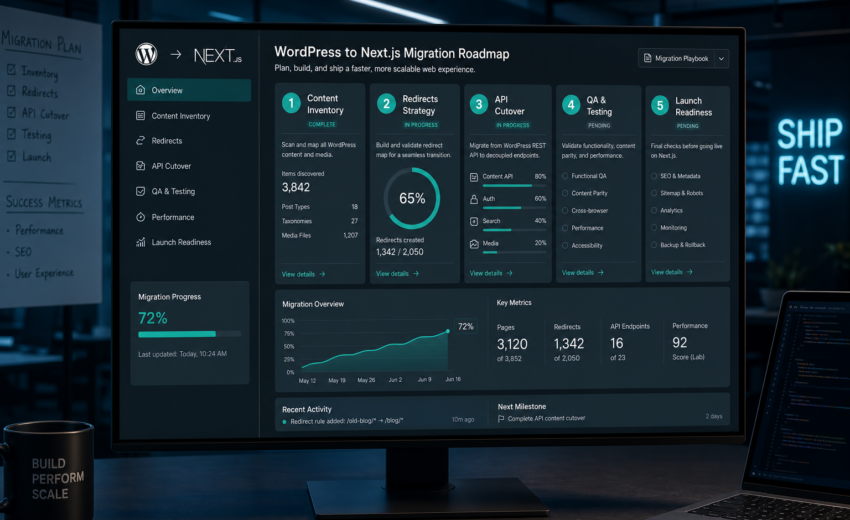Click the Items discovered 3,842 value
This screenshot has height=520, width=850.
click(296, 187)
